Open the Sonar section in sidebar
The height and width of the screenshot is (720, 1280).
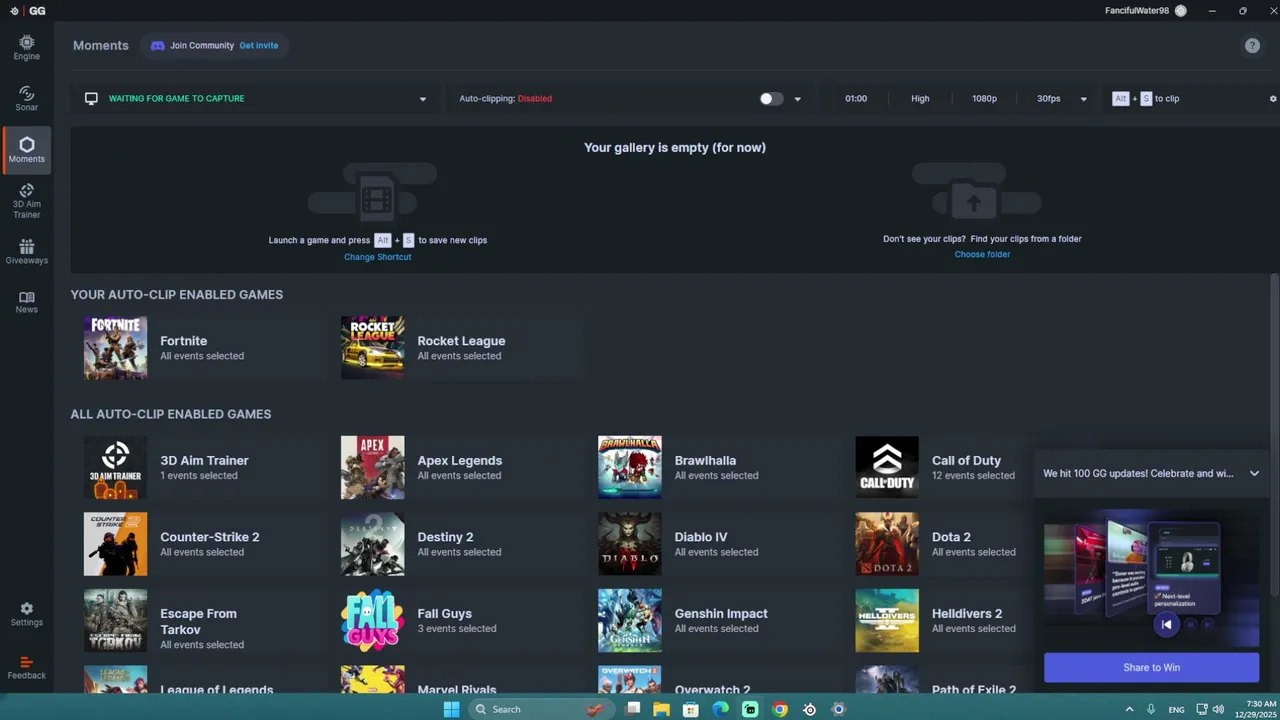26,98
